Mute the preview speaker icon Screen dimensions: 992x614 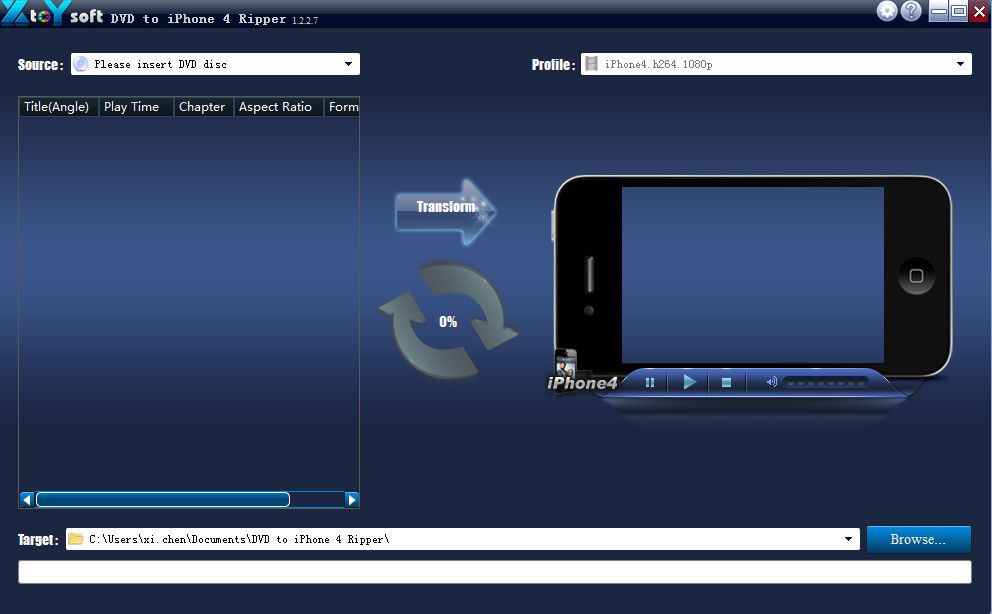click(771, 382)
